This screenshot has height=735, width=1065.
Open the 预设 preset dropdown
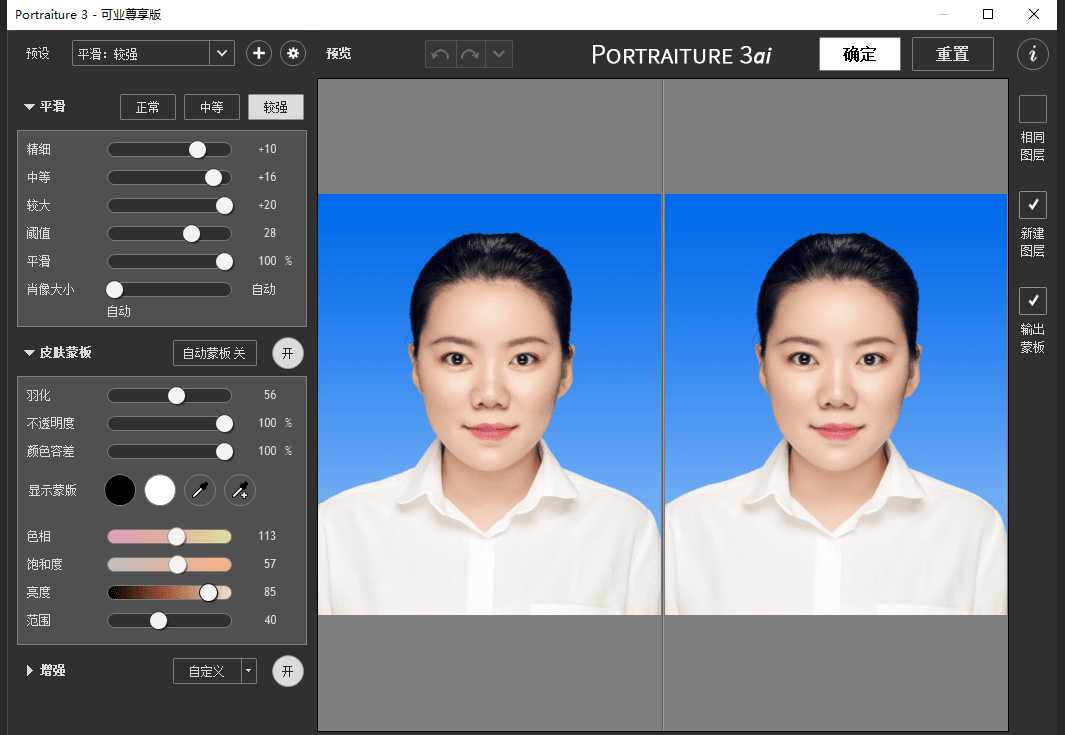[x=222, y=53]
